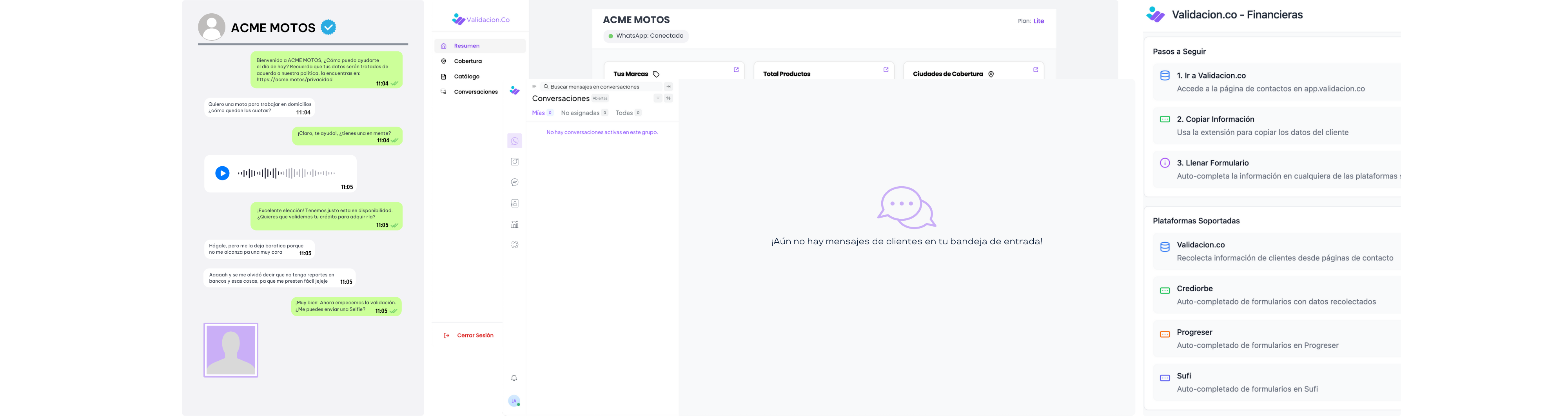This screenshot has height=416, width=1568.
Task: Open the conversations sort order button
Action: [x=668, y=98]
